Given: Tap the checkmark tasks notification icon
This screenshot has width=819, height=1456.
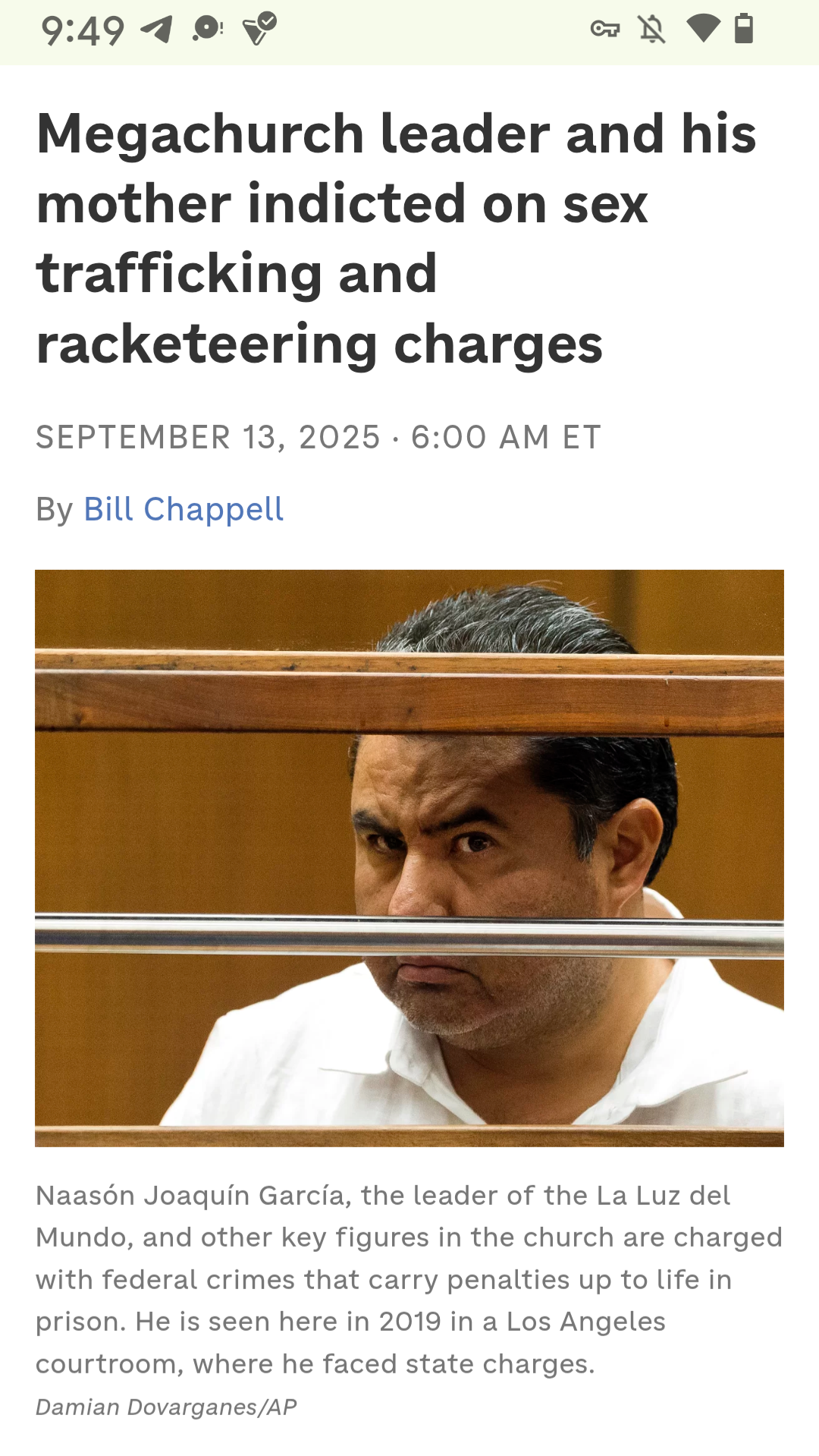Looking at the screenshot, I should point(259,30).
